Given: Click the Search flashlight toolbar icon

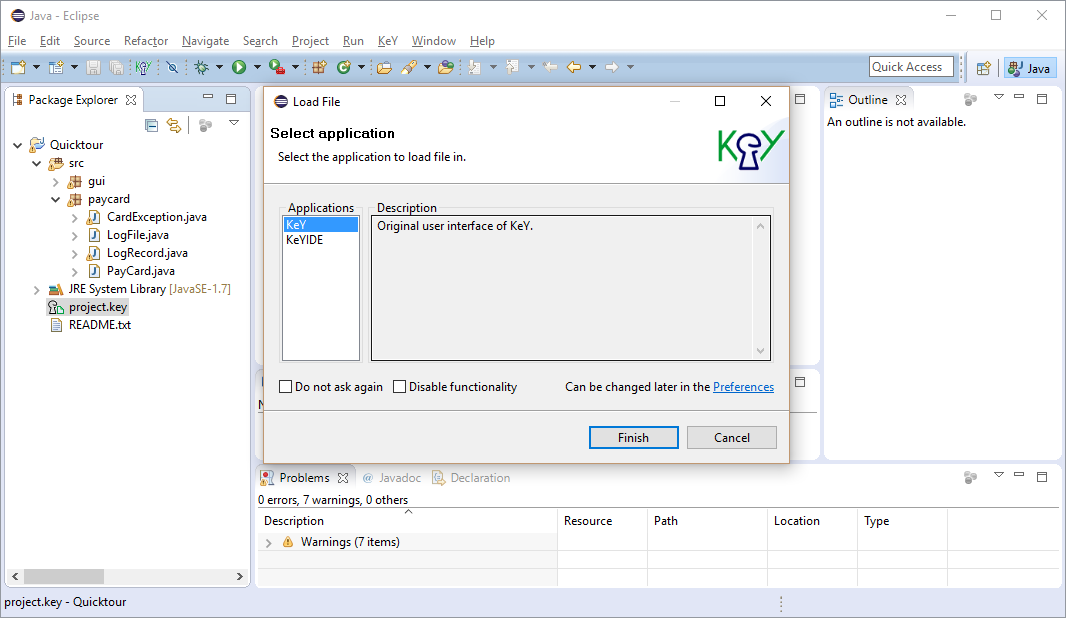Looking at the screenshot, I should 409,67.
